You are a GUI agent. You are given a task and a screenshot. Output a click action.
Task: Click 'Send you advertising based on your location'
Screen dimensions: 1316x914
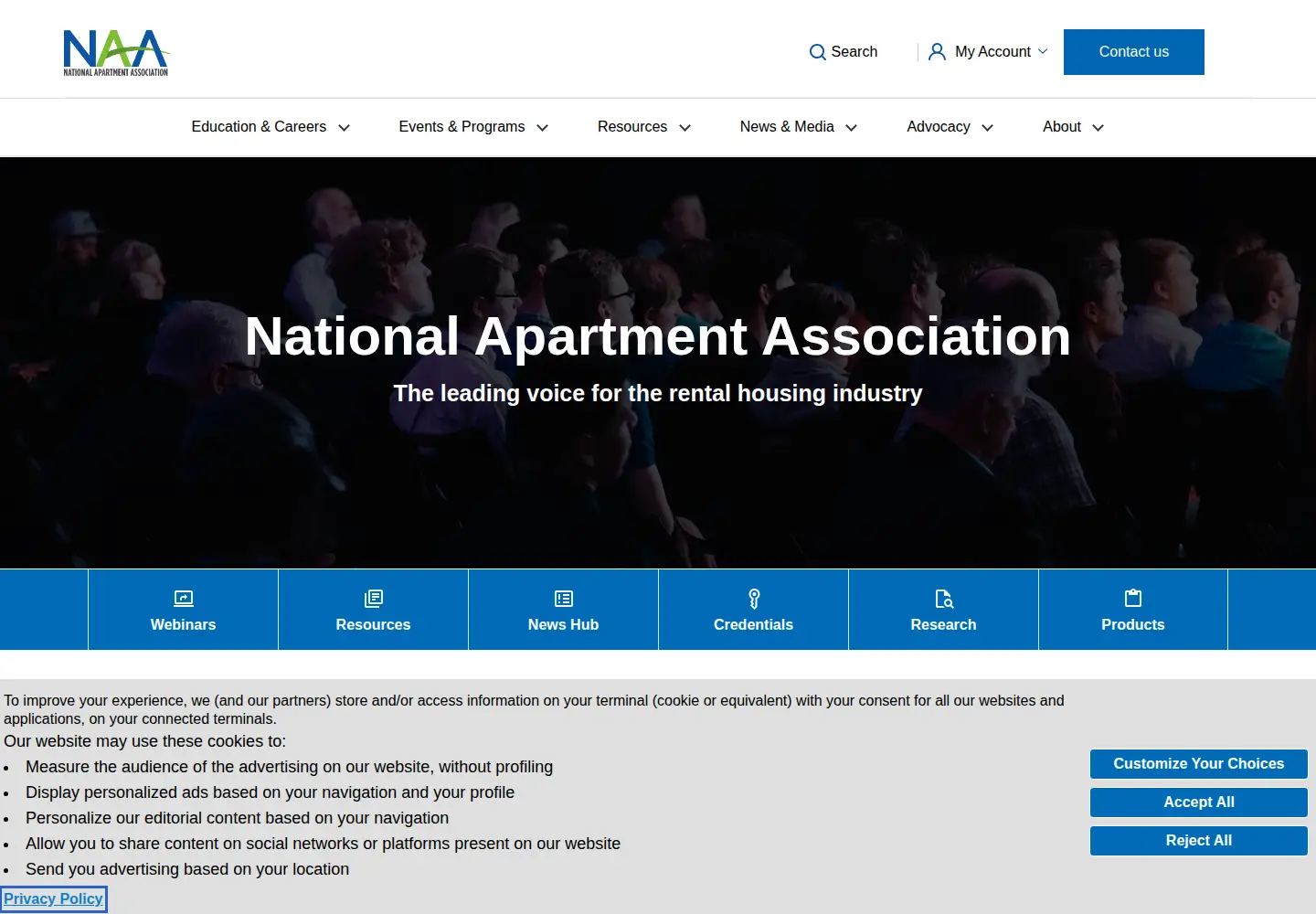pyautogui.click(x=187, y=869)
